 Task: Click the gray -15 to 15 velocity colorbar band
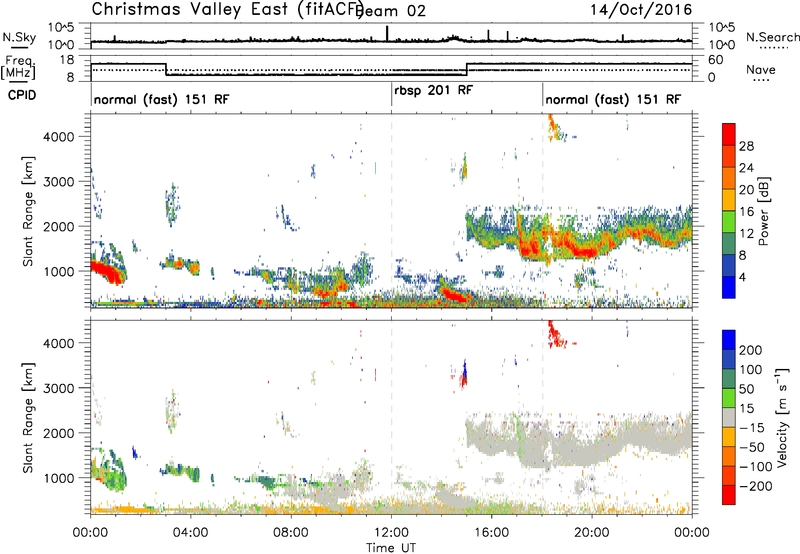pos(729,417)
